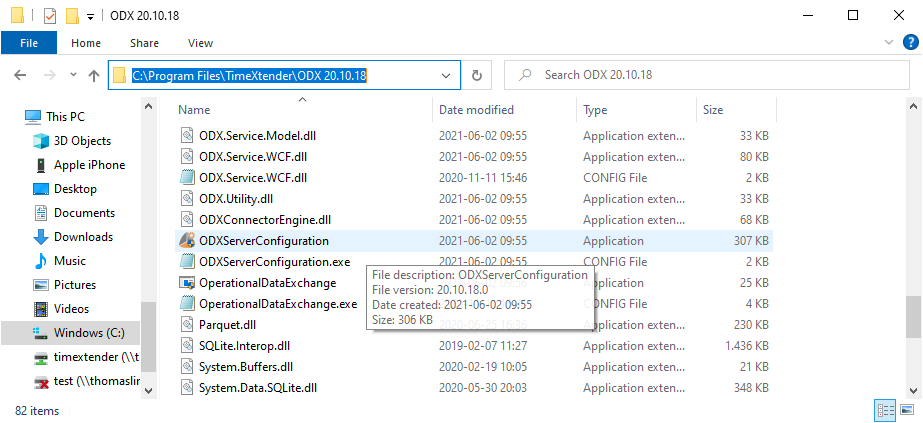Select Parquet.dll file icon

(187, 325)
